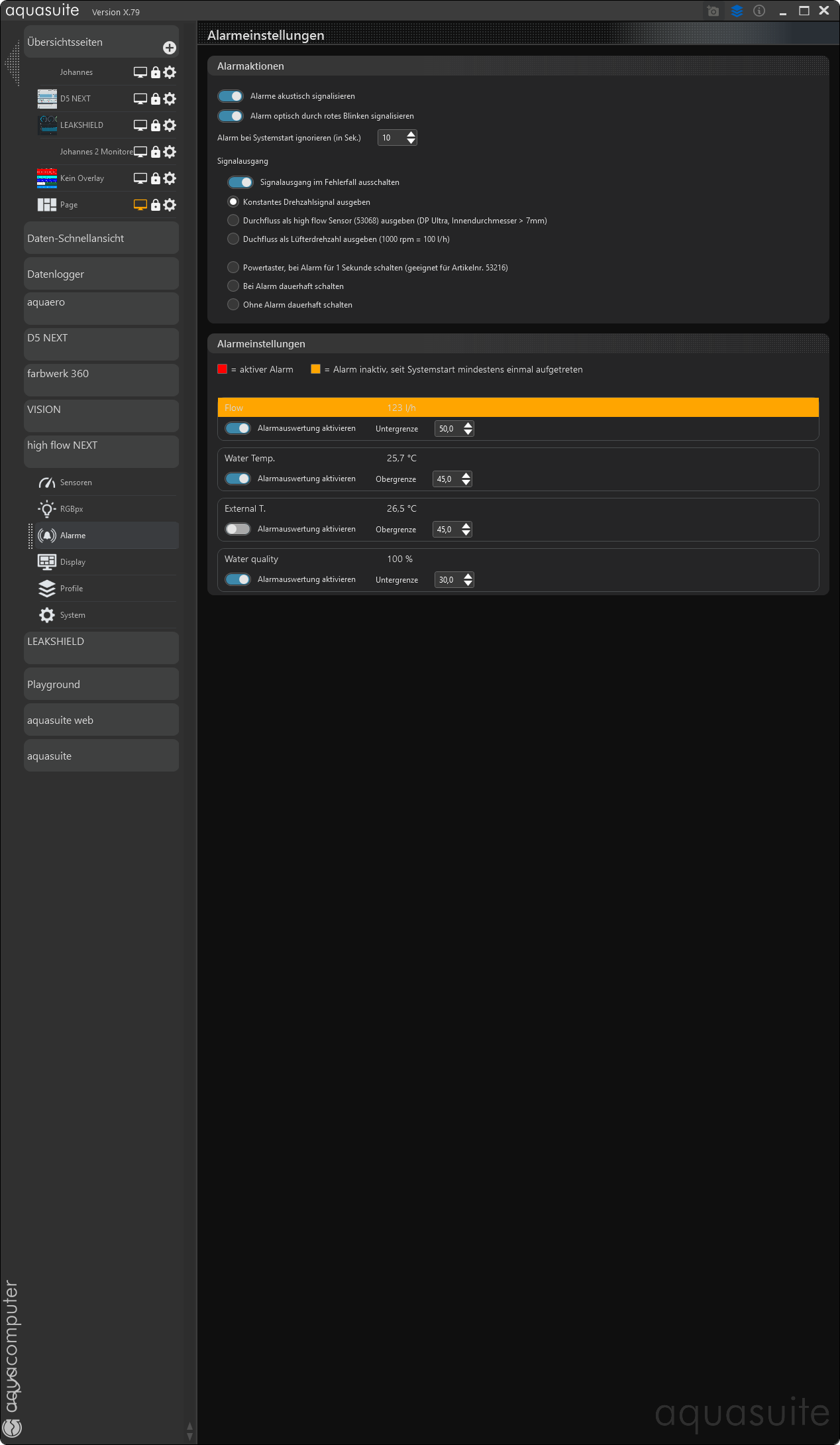Open the System gear icon
The width and height of the screenshot is (840, 1445).
[x=47, y=615]
